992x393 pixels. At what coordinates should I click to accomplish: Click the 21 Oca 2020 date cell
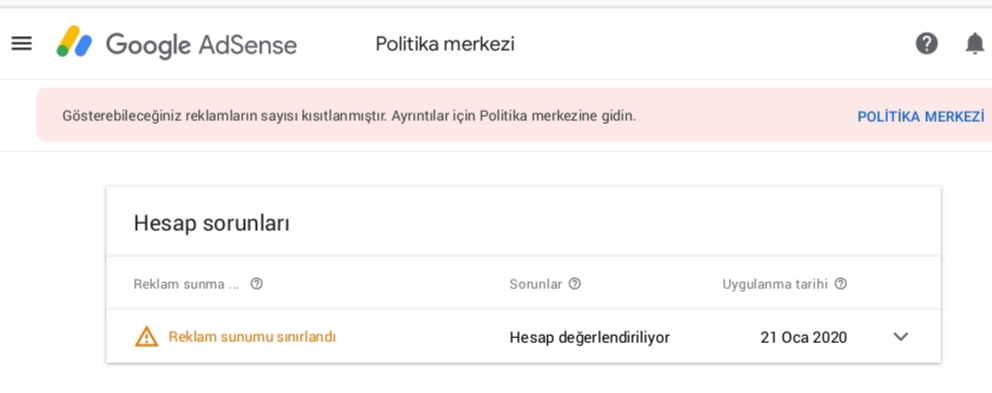coord(803,337)
